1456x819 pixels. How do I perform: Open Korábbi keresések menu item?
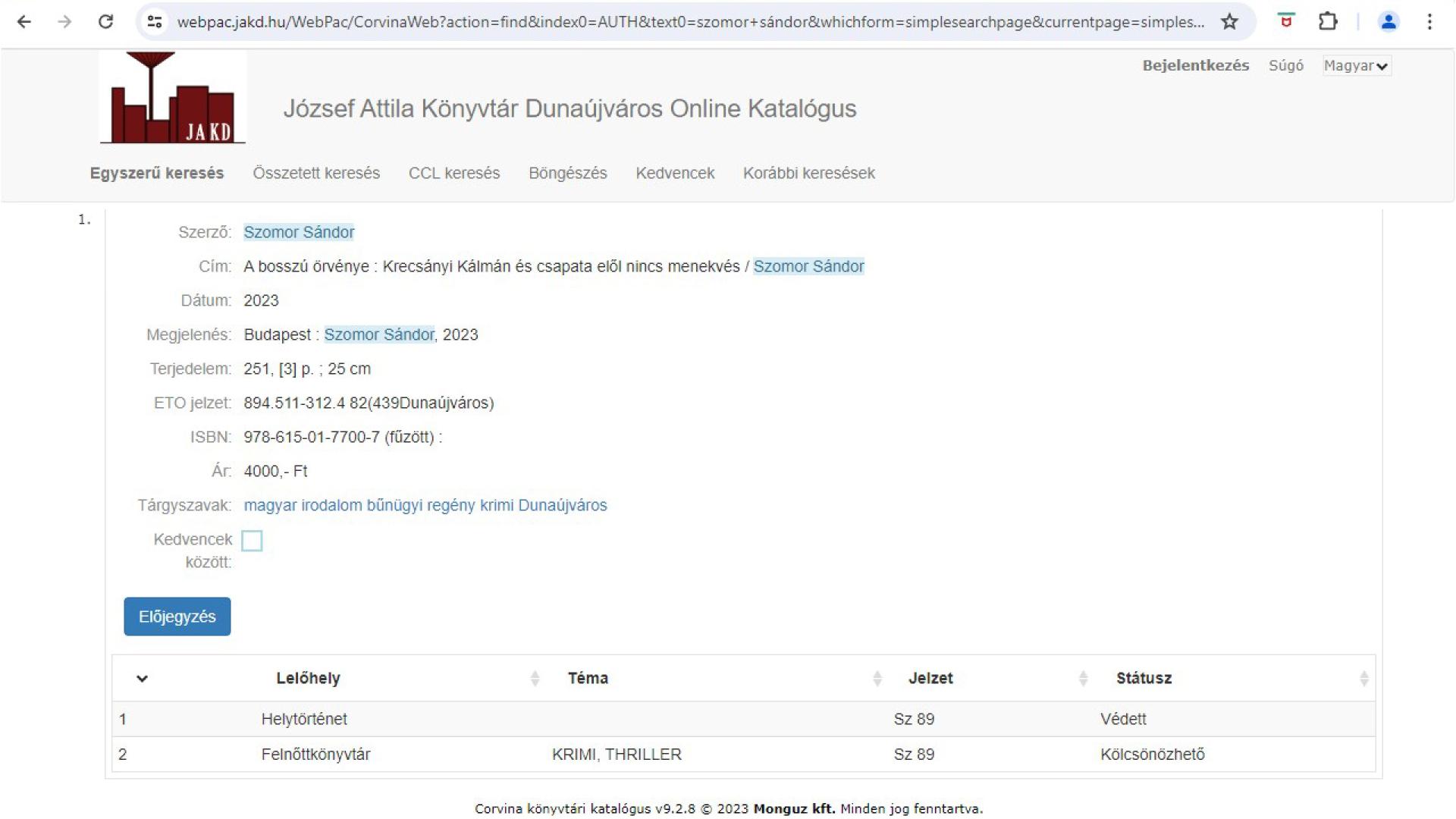point(809,173)
